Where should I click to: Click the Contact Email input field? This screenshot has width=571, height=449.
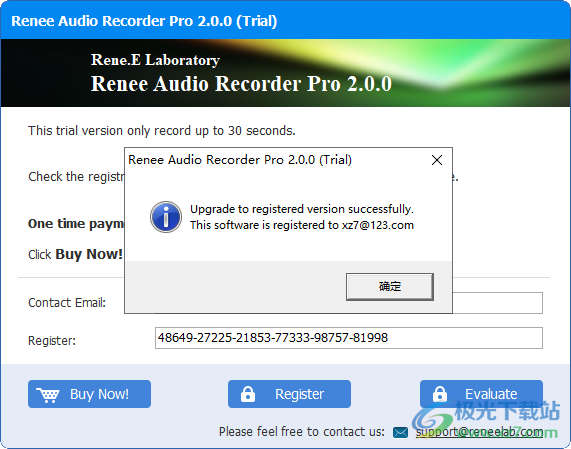[497, 303]
